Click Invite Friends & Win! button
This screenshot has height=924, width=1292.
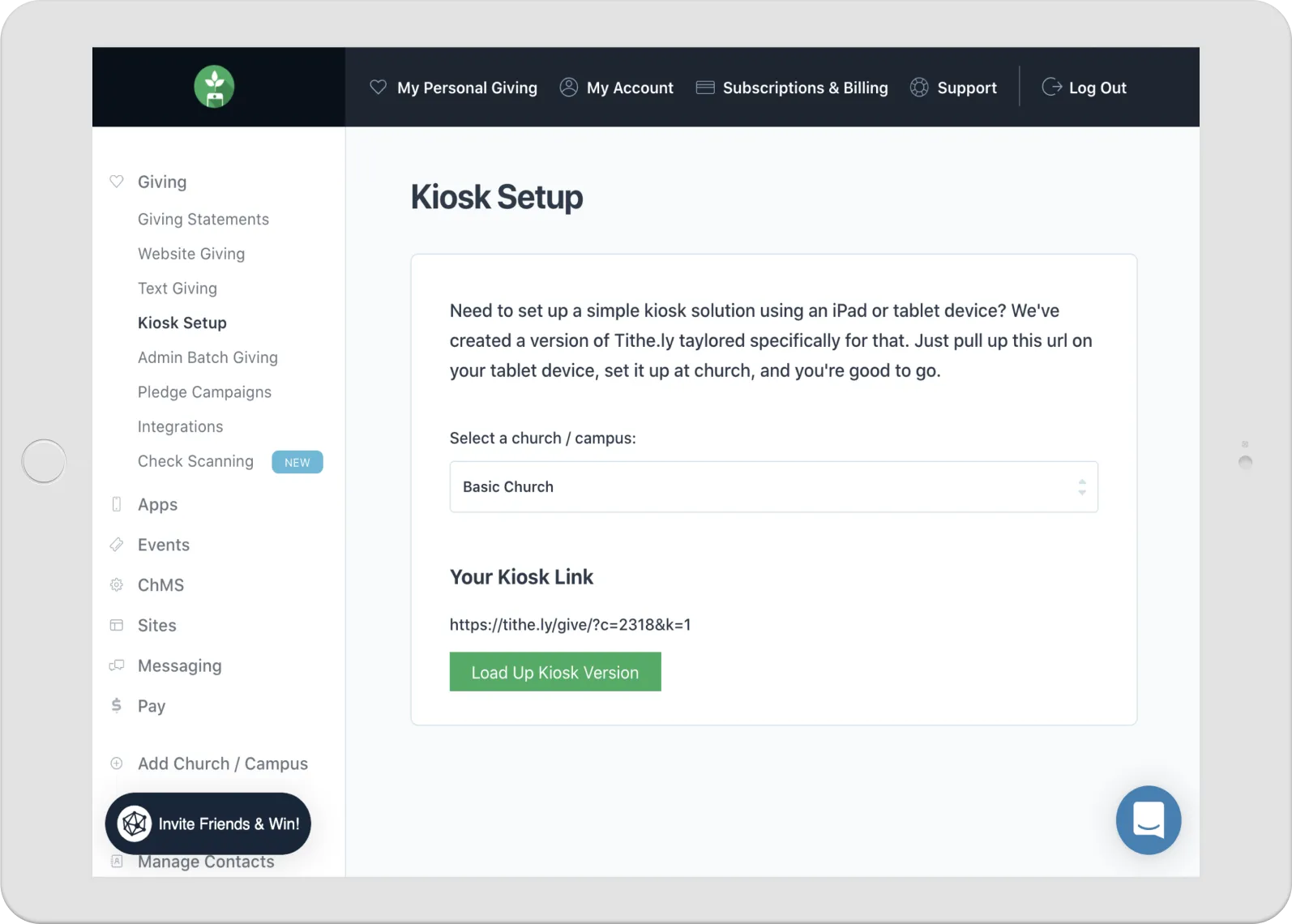pyautogui.click(x=208, y=823)
